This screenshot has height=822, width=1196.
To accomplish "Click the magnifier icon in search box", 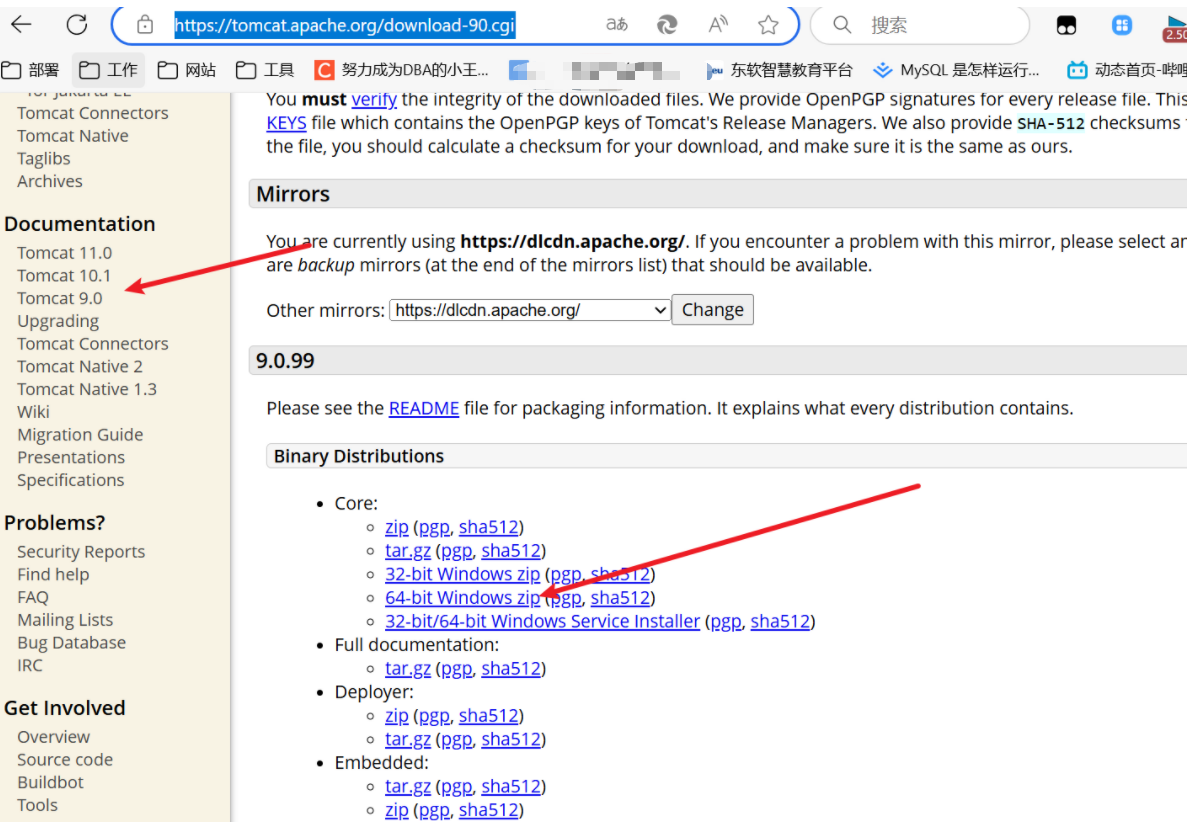I will [842, 25].
